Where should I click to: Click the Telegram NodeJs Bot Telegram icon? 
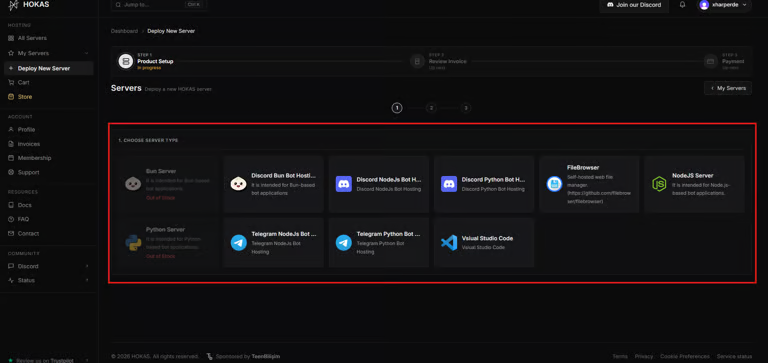tap(239, 242)
